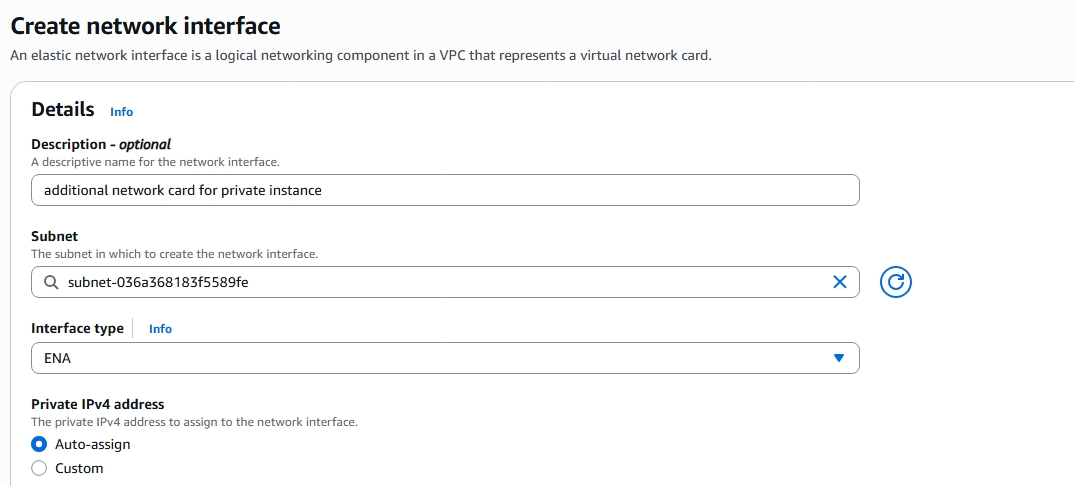1074x486 pixels.
Task: Open the Info link beside Interface type
Action: tap(160, 328)
